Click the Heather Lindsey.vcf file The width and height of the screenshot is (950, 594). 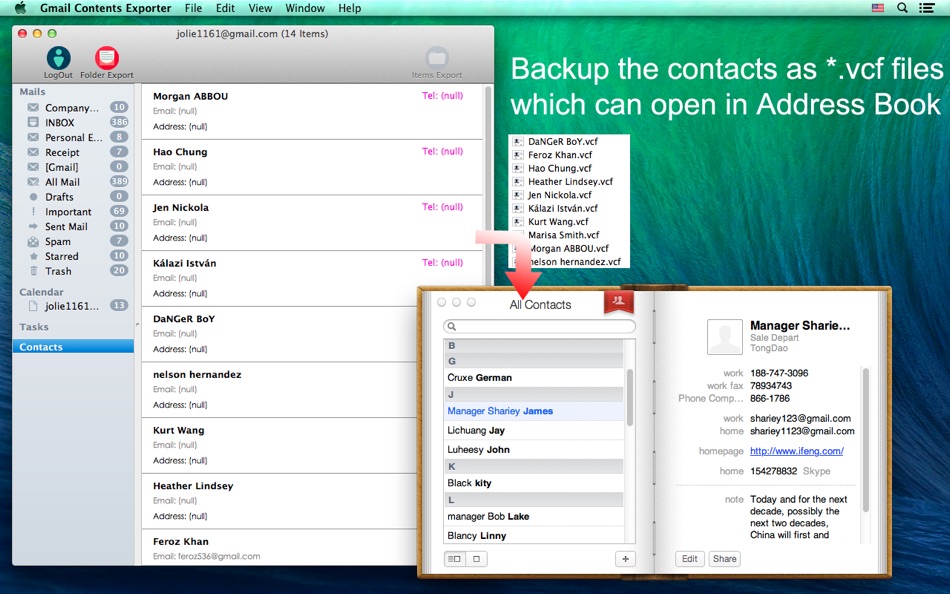click(570, 181)
